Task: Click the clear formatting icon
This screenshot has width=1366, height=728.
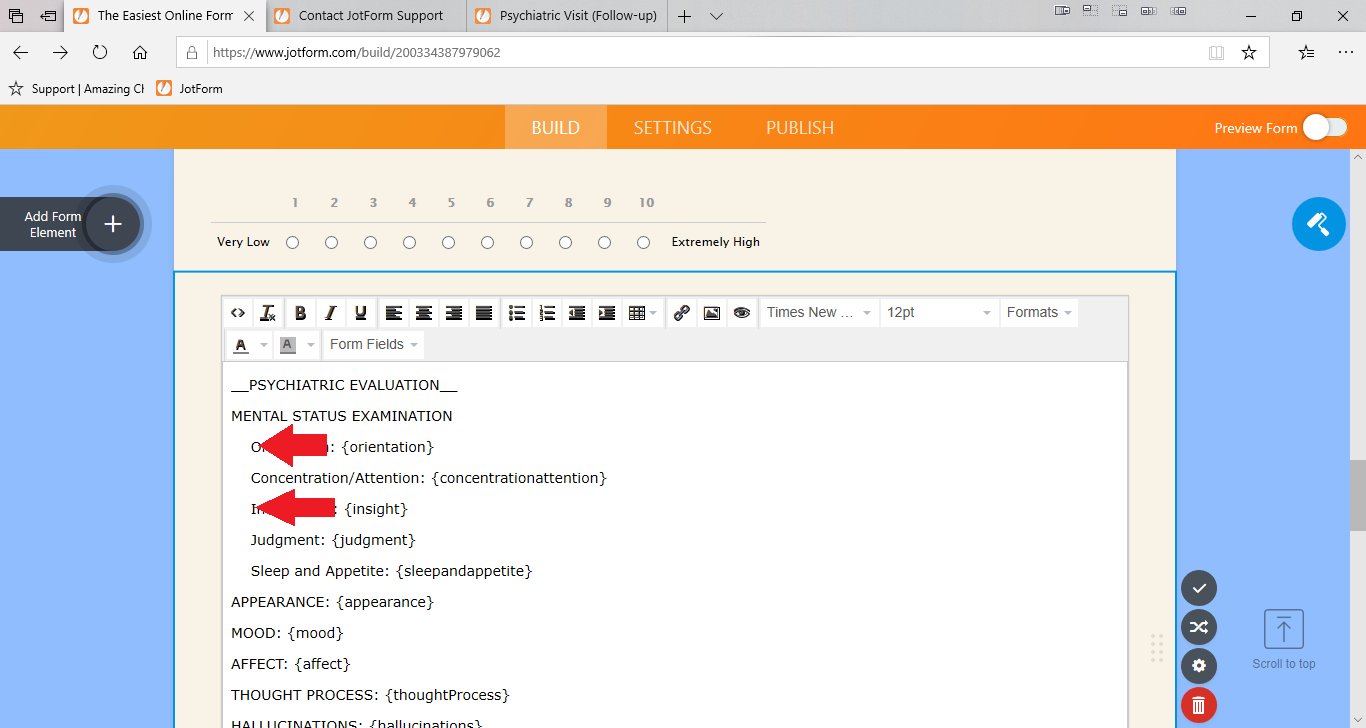Action: click(x=267, y=313)
